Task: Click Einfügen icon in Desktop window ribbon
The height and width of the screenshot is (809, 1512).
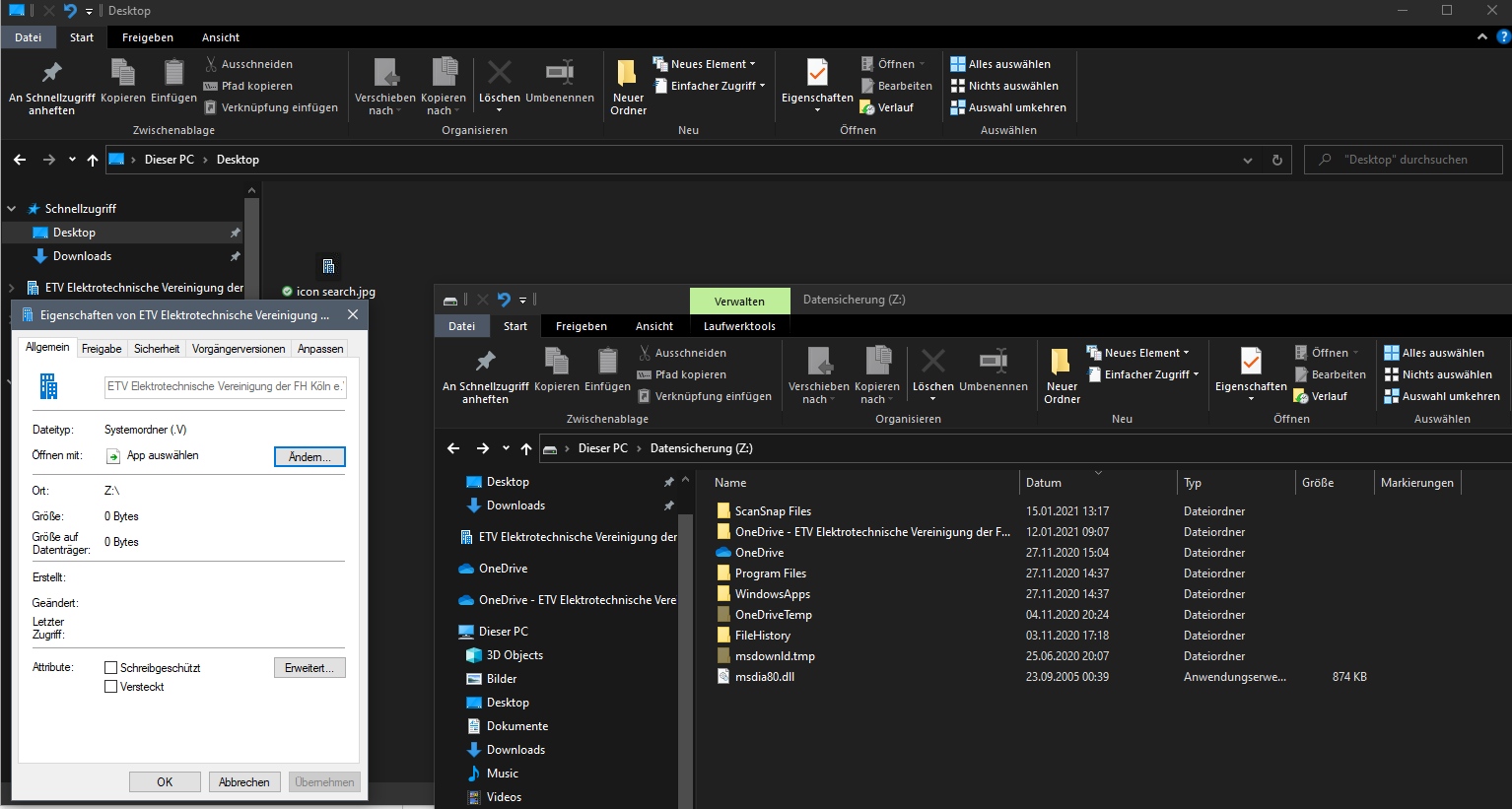Action: click(173, 74)
